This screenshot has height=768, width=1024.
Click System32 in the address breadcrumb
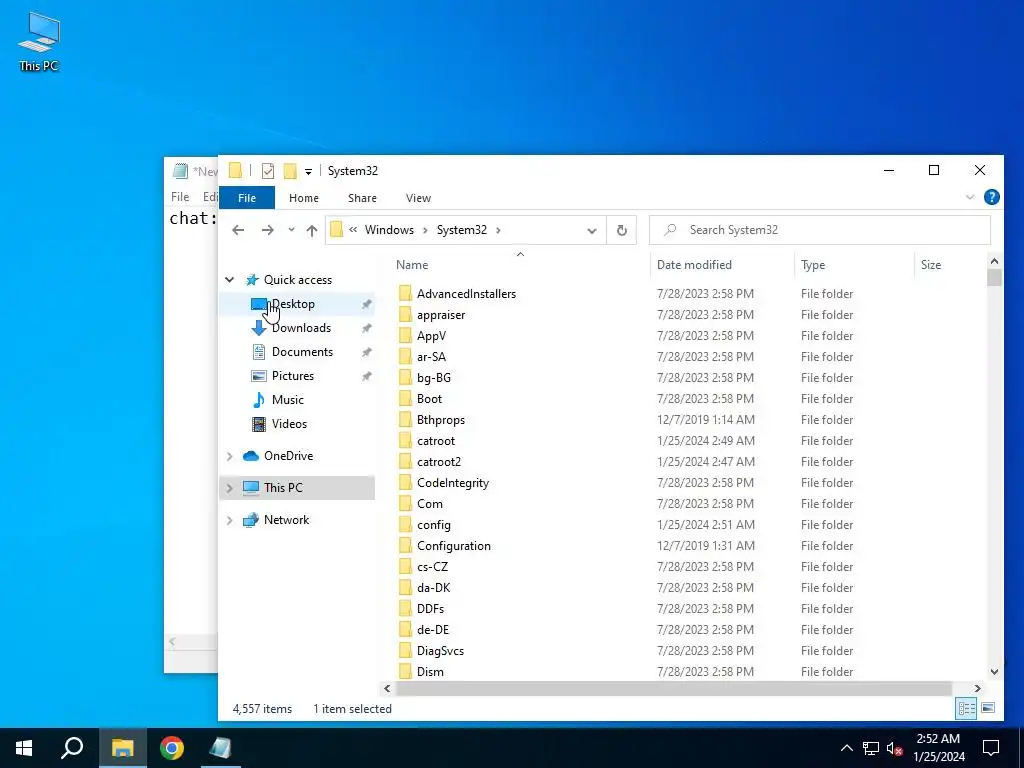coord(462,230)
